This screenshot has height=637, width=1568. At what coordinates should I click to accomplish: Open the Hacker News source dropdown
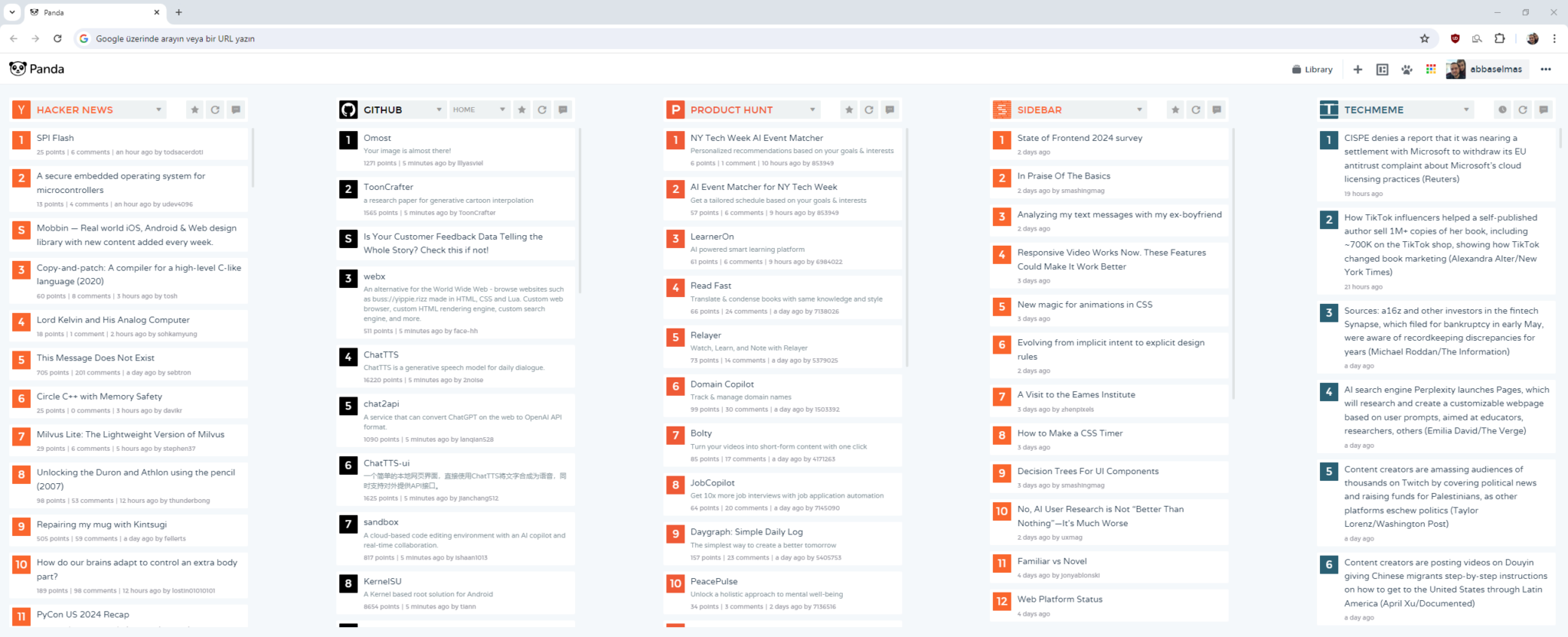click(x=158, y=110)
